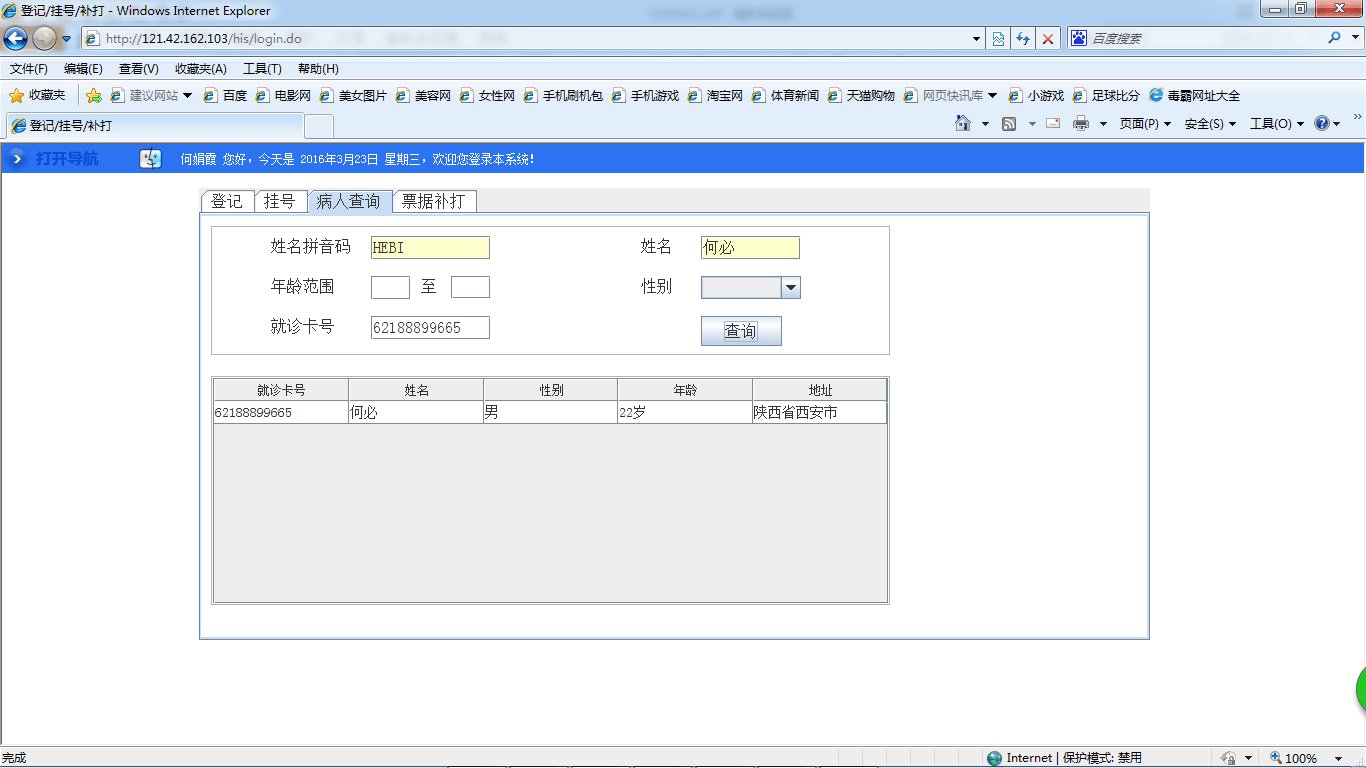Click the RSS feed icon on the toolbar

click(1008, 123)
